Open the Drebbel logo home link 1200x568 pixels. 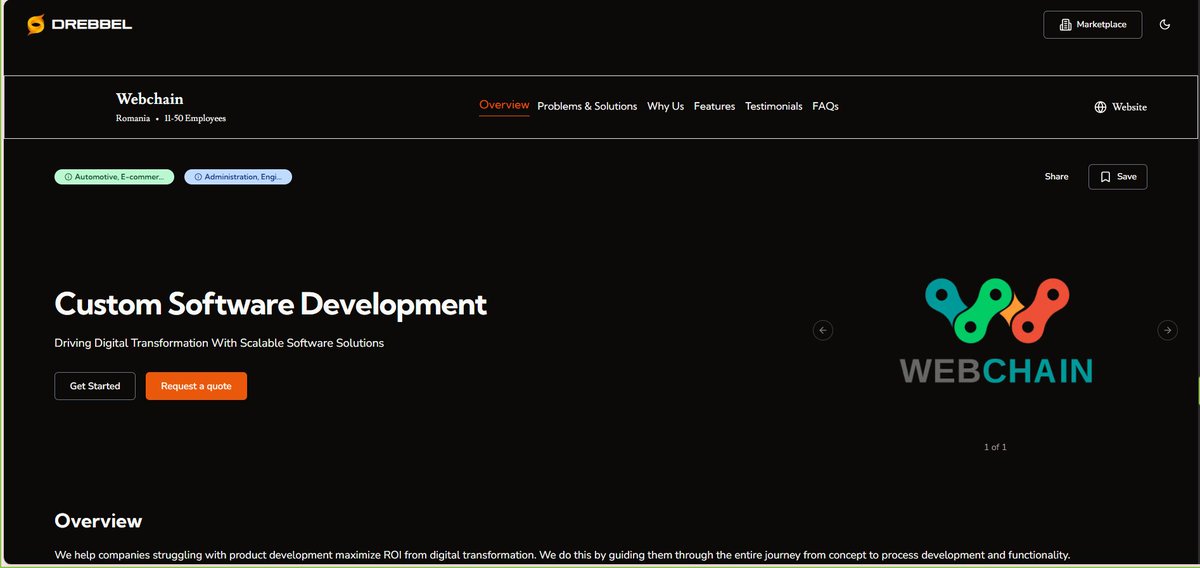tap(79, 24)
